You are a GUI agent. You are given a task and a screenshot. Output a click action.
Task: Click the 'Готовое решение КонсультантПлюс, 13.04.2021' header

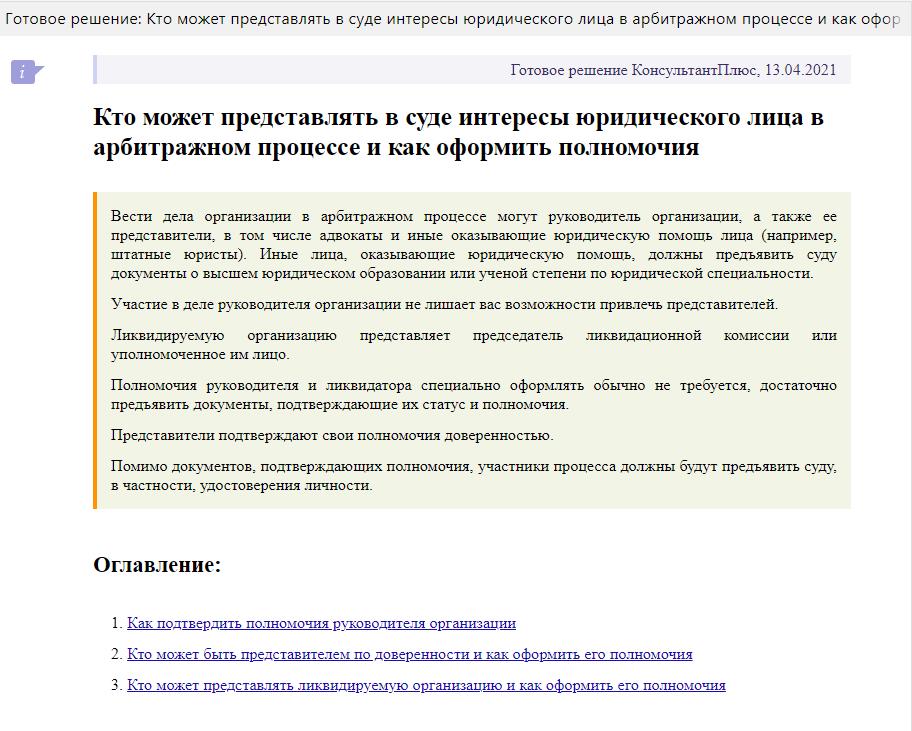[672, 70]
